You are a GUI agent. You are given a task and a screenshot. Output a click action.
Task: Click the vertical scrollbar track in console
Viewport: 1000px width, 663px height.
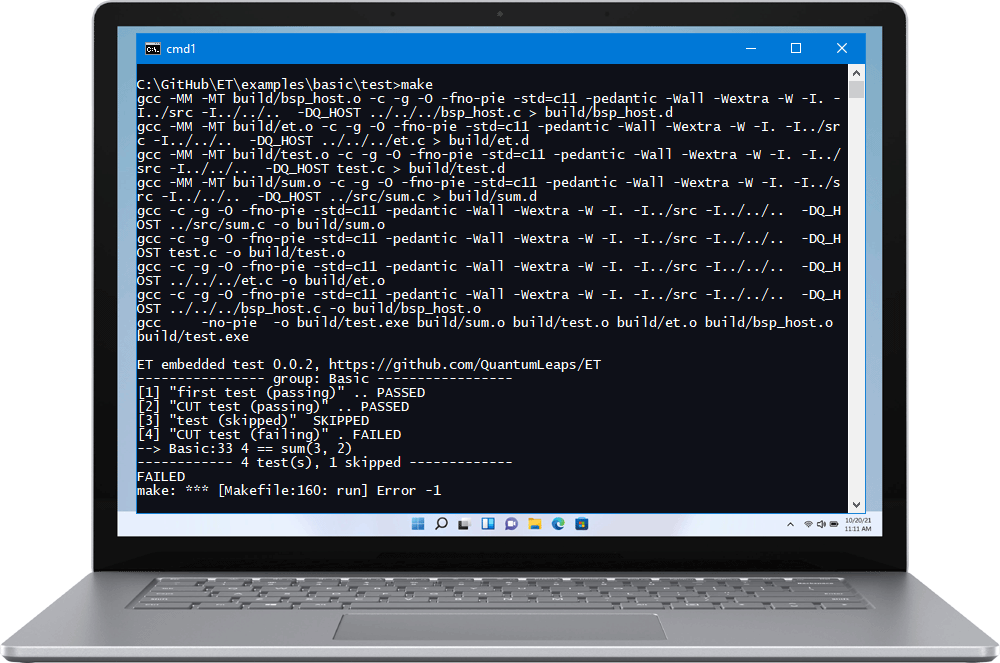[x=857, y=300]
